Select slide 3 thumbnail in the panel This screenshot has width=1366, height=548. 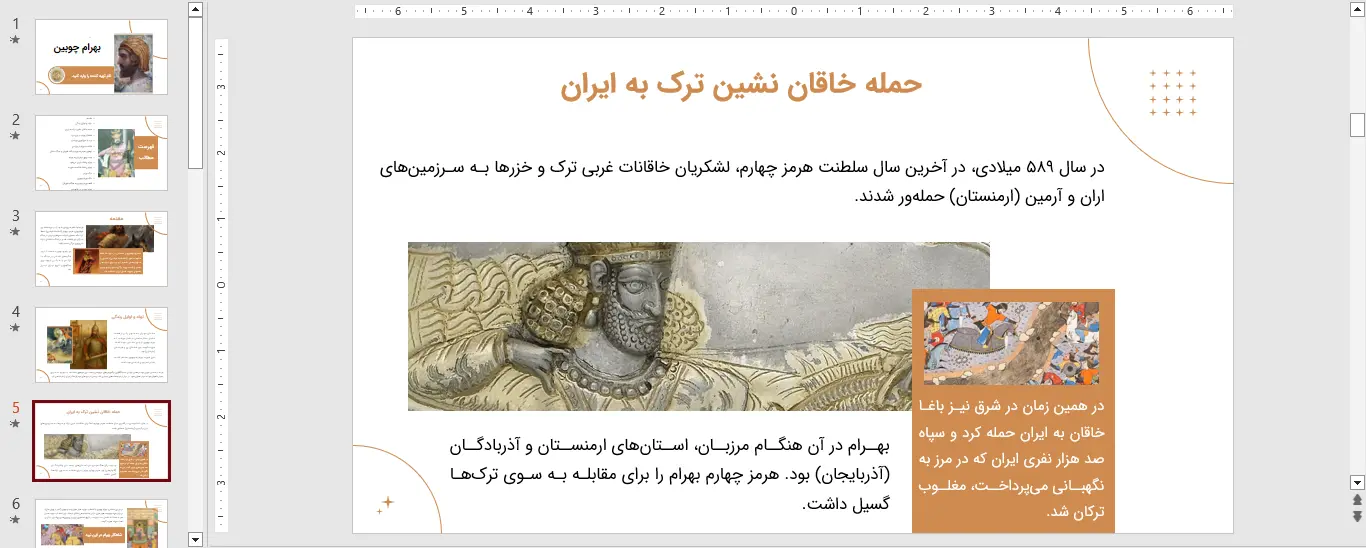101,249
